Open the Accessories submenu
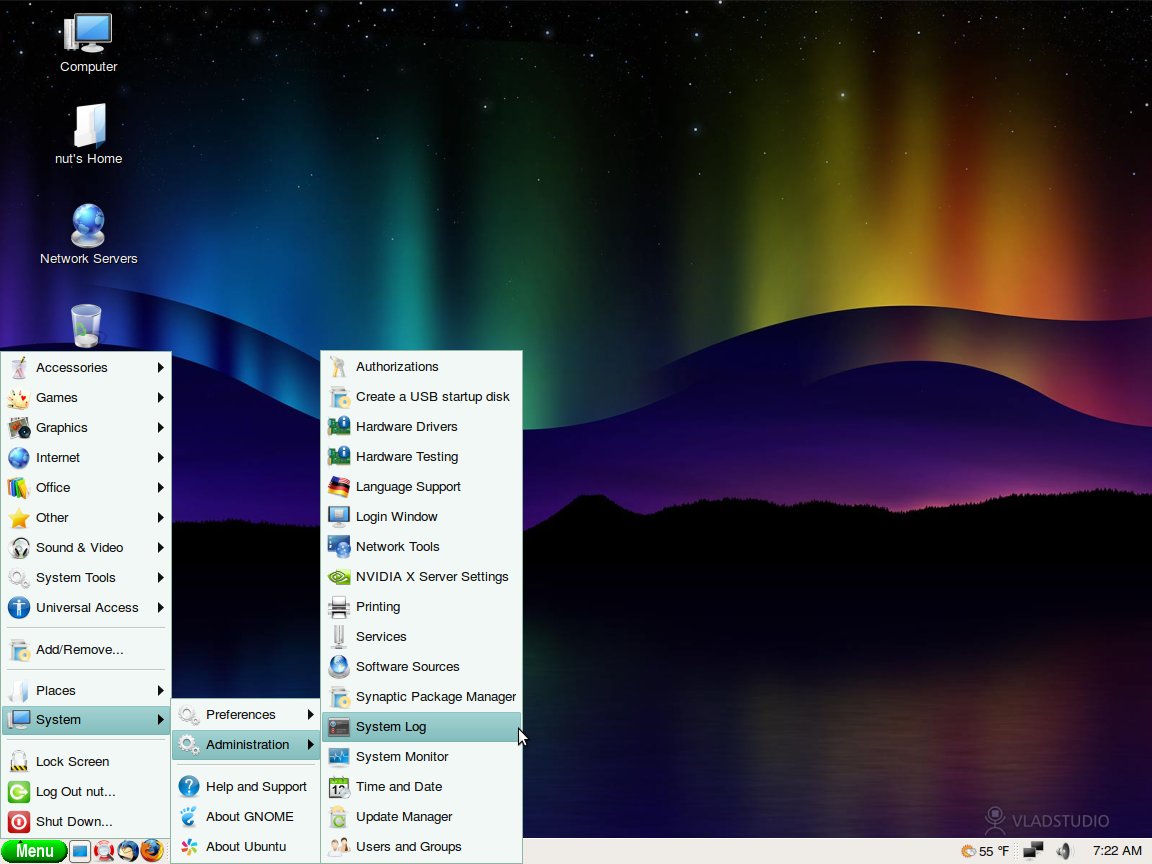This screenshot has width=1152, height=864. [x=87, y=367]
